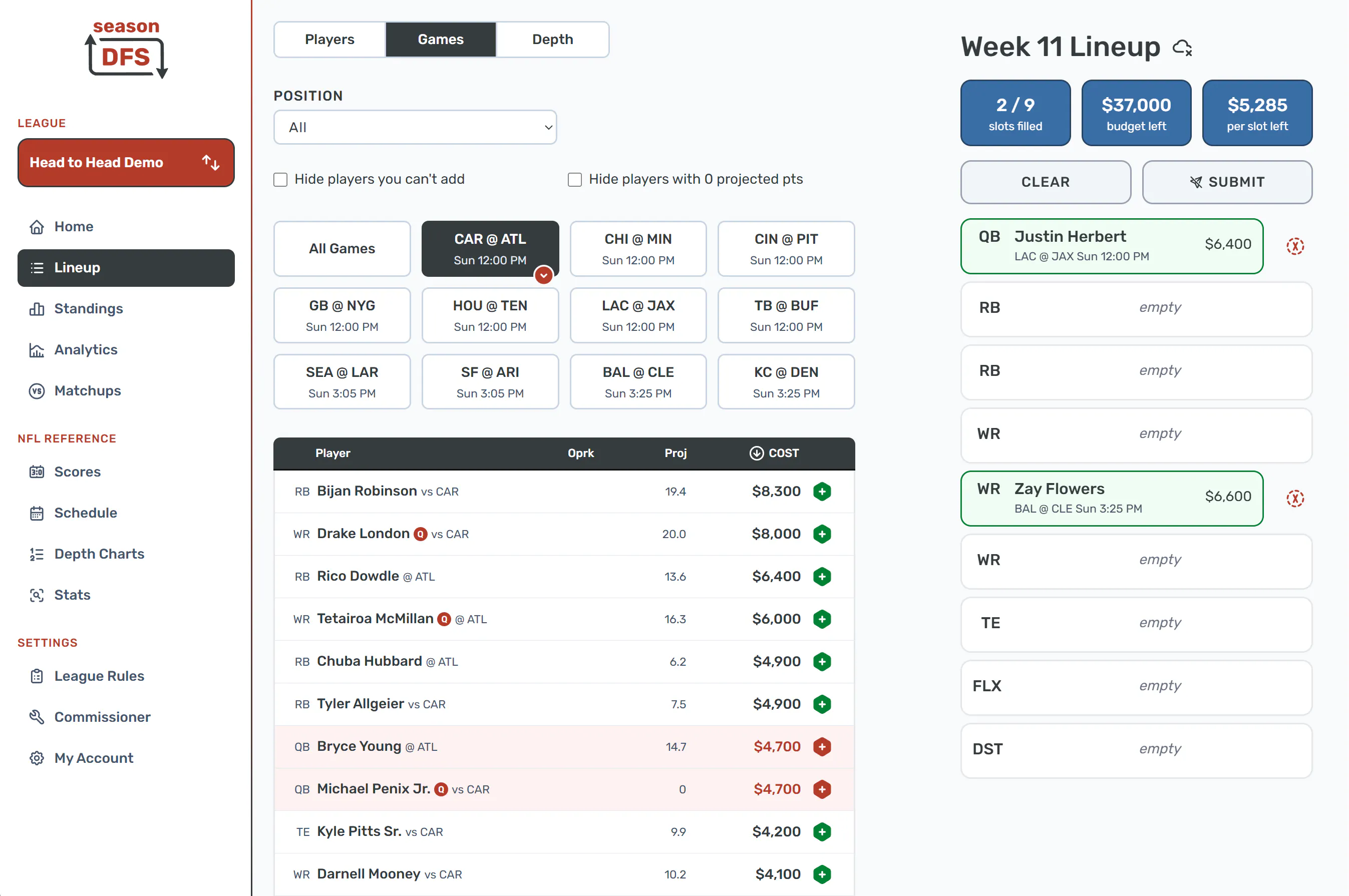Viewport: 1349px width, 896px height.
Task: Click questionable badge next to Drake London
Action: point(420,534)
